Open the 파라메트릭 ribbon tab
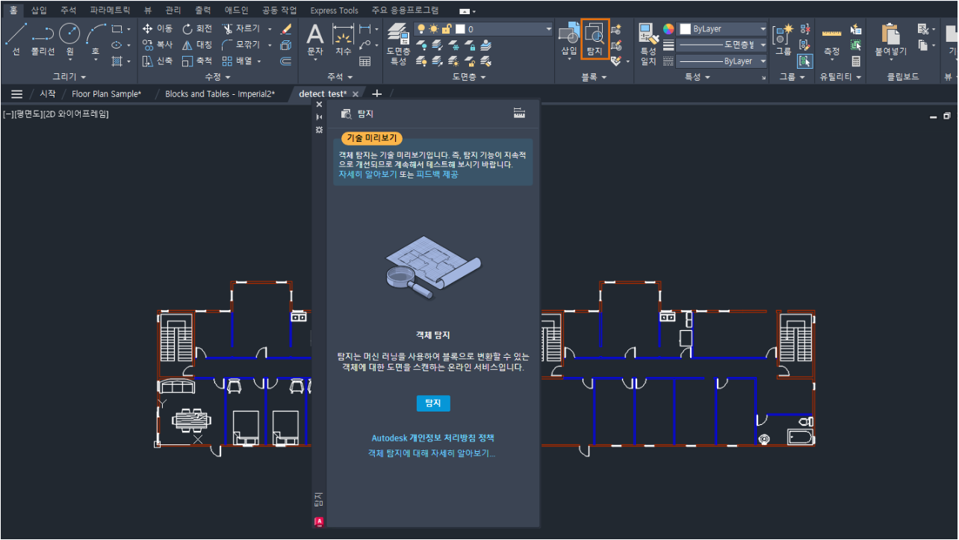The height and width of the screenshot is (540, 959). click(x=110, y=10)
